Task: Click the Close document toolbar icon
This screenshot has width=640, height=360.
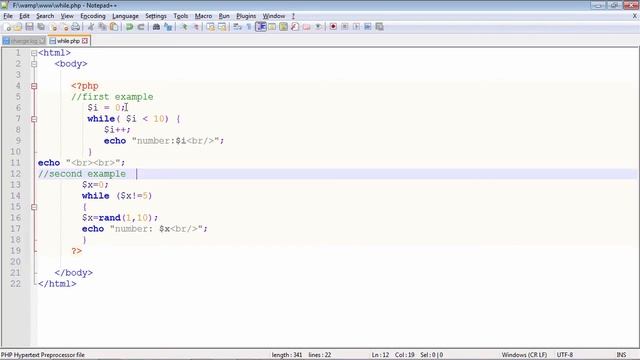Action: 53,27
